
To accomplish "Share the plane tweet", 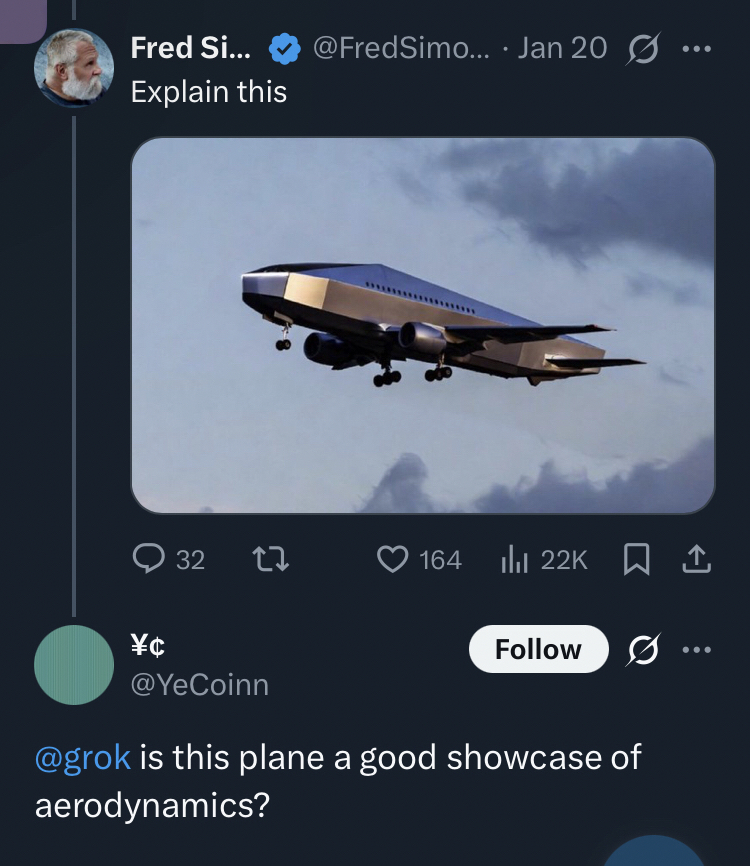I will click(x=696, y=560).
